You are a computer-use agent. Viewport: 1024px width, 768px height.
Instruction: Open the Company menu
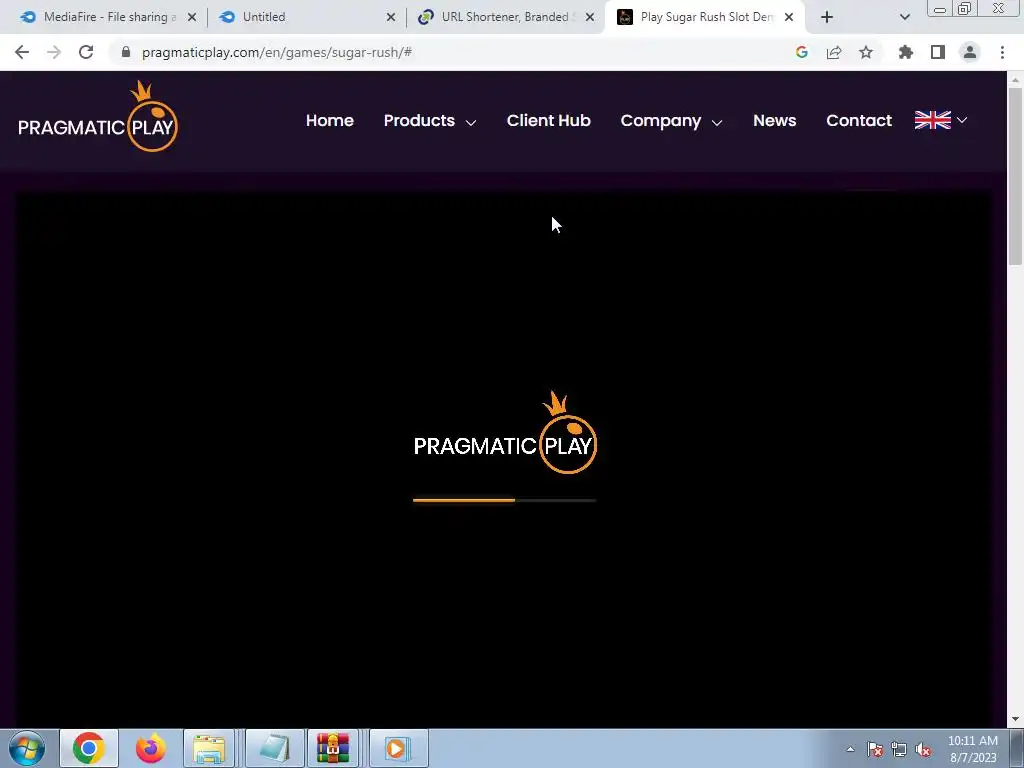point(661,121)
